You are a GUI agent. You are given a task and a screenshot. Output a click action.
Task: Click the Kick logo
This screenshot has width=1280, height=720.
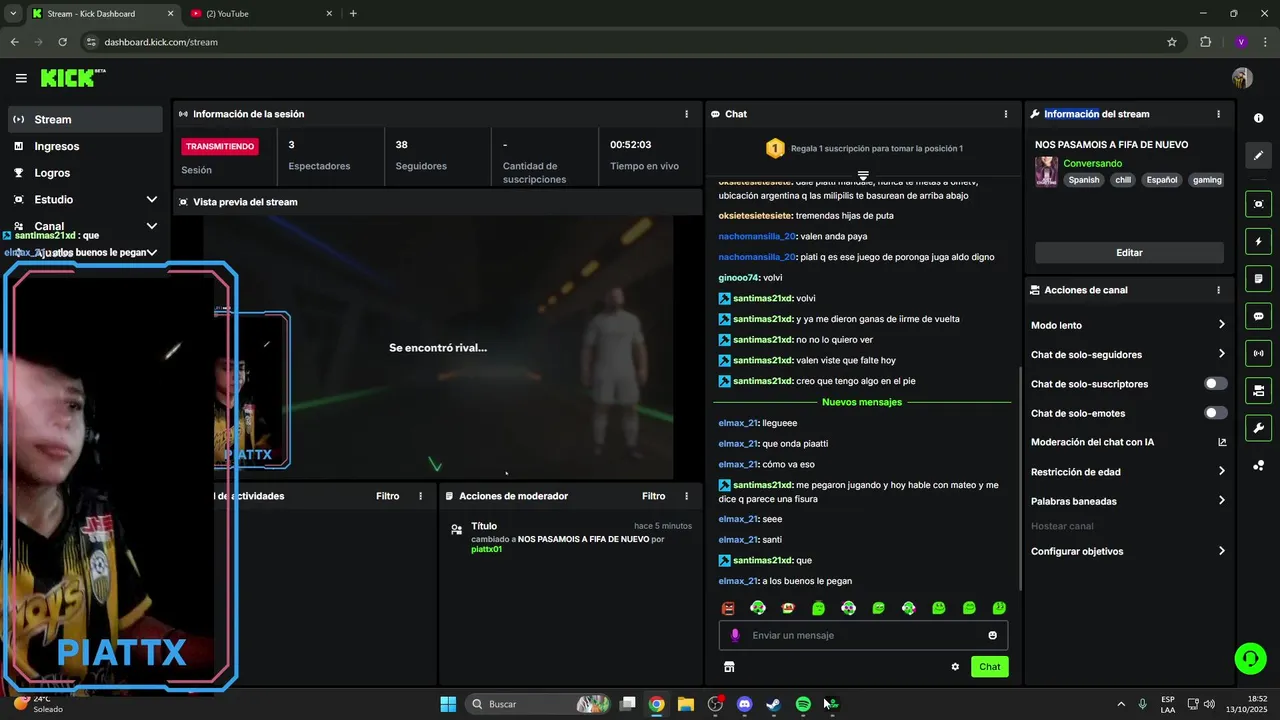pos(73,78)
